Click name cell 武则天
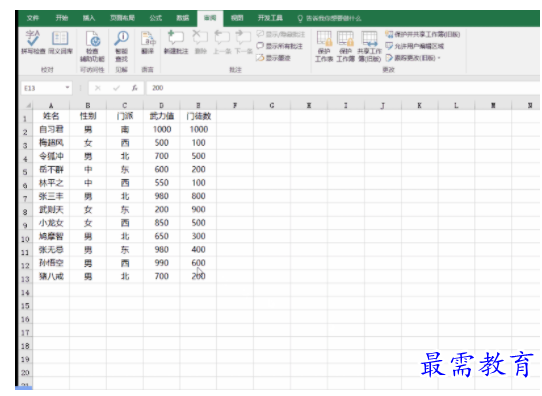The height and width of the screenshot is (396, 542). [x=51, y=209]
